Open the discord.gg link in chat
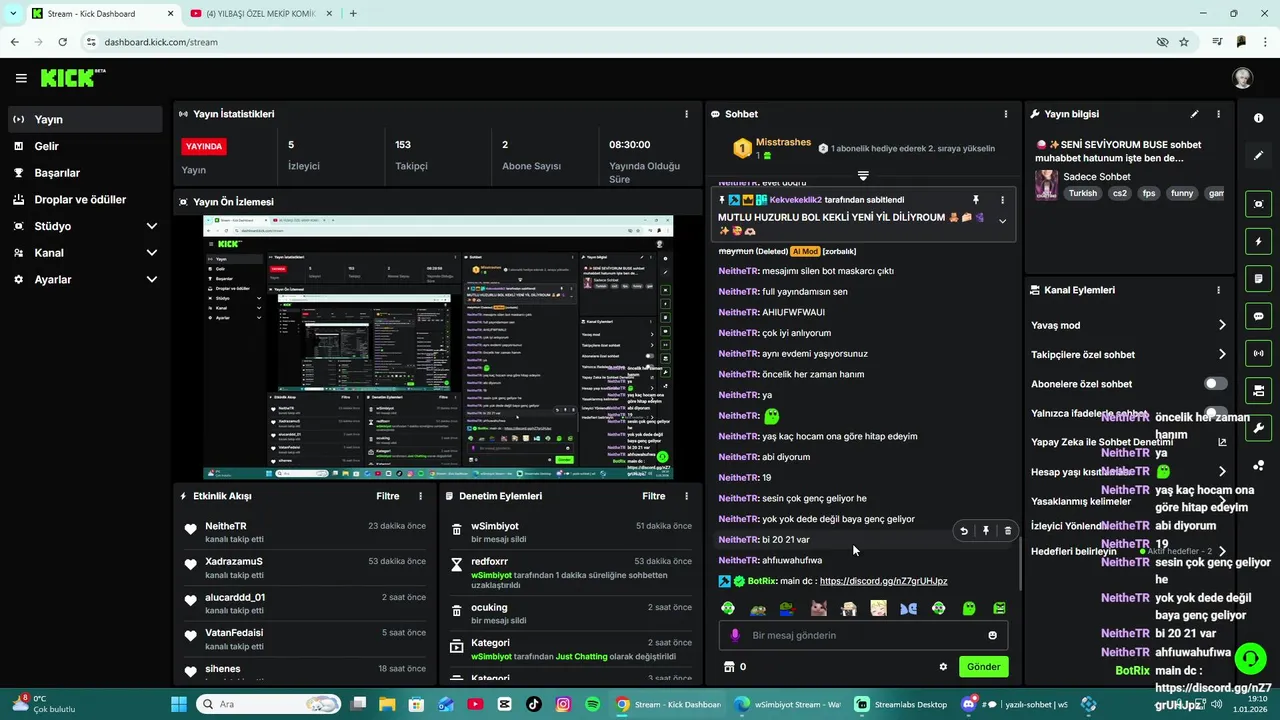 pos(883,581)
